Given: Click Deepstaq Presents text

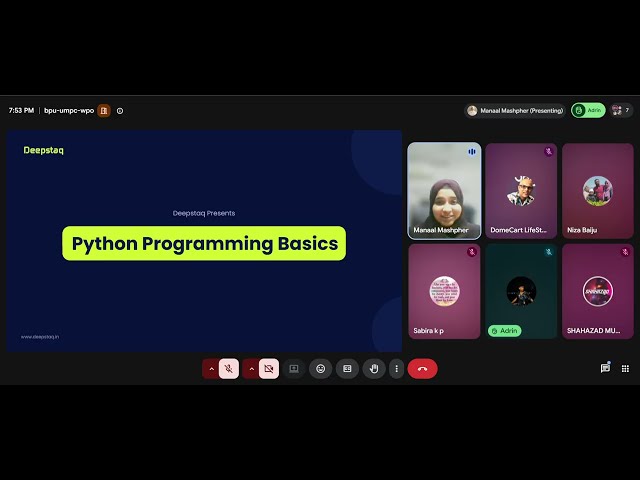Looking at the screenshot, I should [x=204, y=213].
